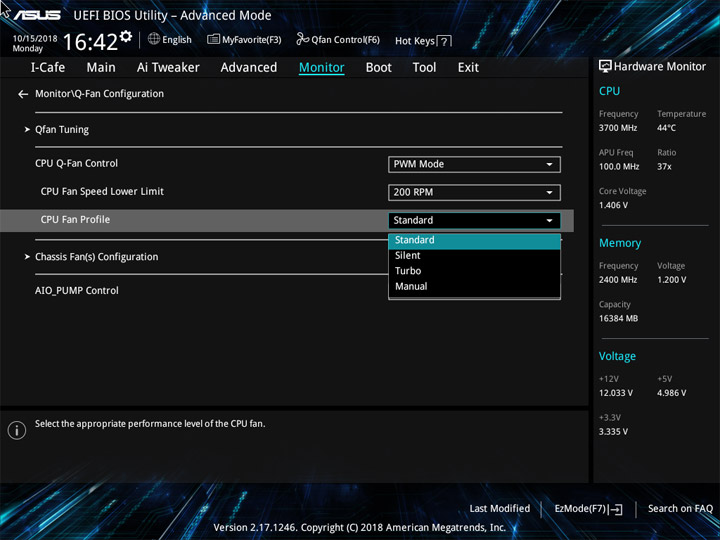Click the Hardware Monitor display icon

point(605,67)
